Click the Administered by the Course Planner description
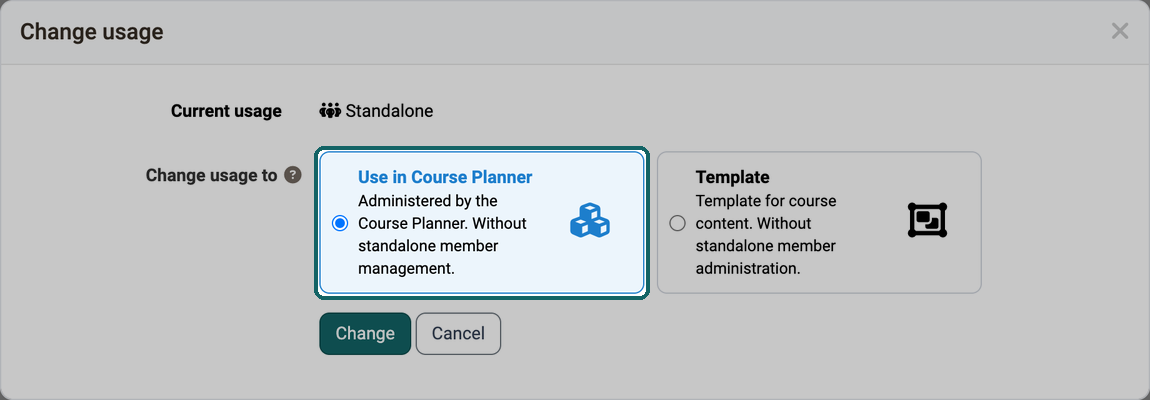The width and height of the screenshot is (1150, 400). tap(442, 235)
